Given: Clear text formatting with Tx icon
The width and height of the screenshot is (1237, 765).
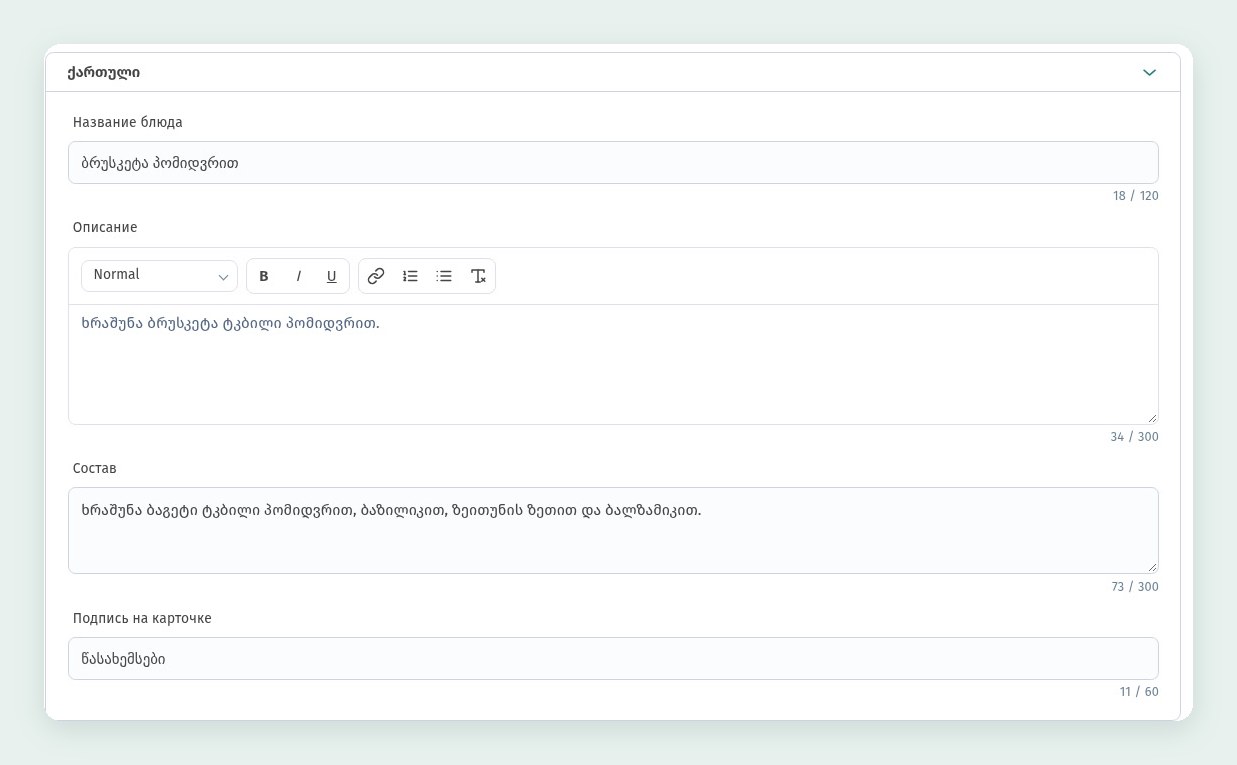Looking at the screenshot, I should (478, 276).
